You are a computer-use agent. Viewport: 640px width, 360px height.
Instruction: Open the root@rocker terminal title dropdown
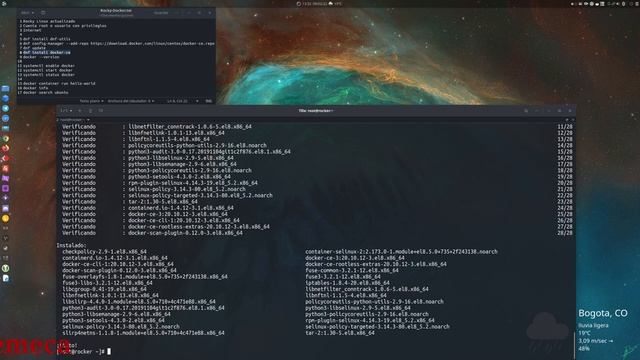pos(73,120)
